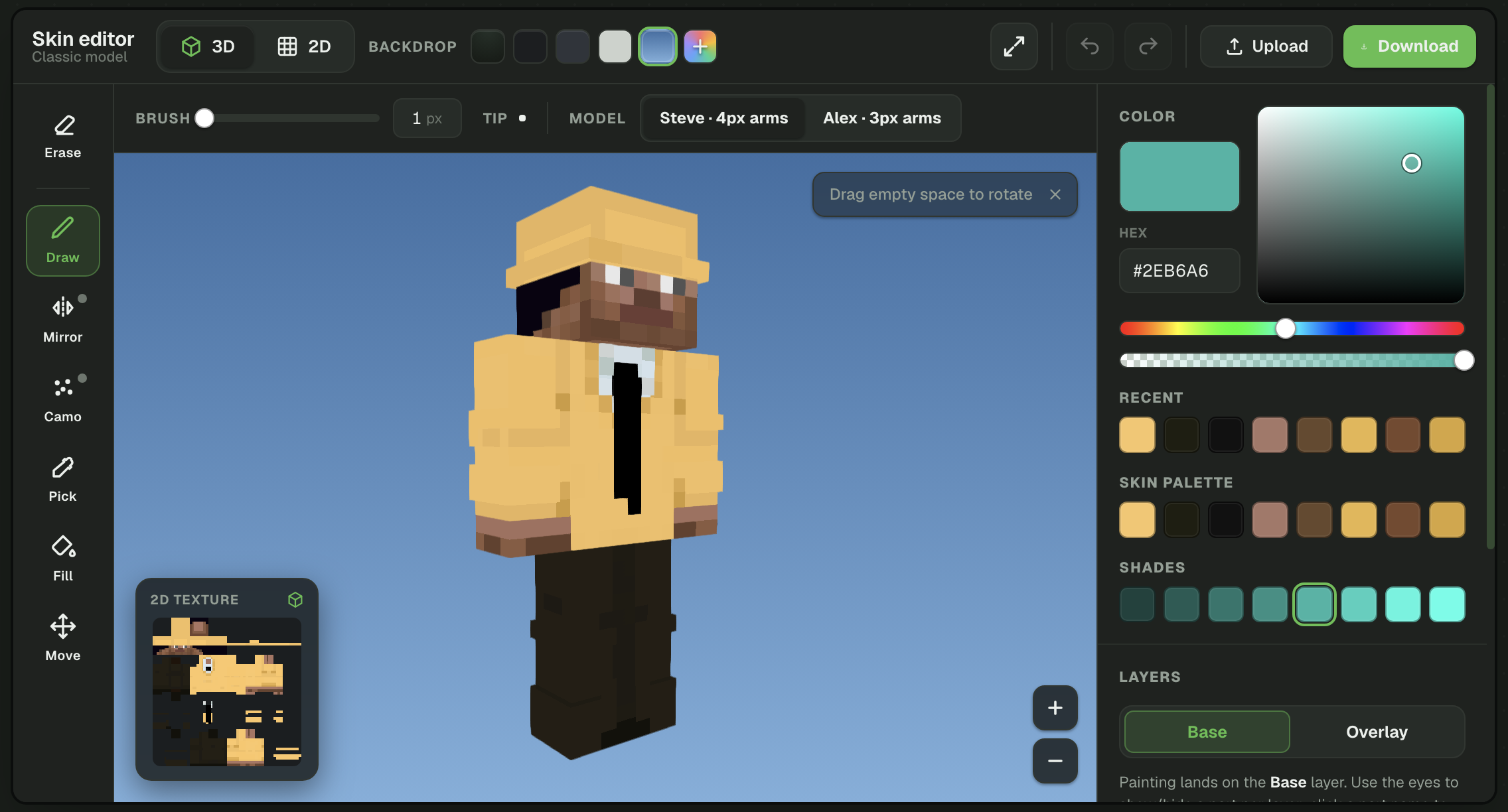Select the darkest teal shade swatch

point(1137,604)
